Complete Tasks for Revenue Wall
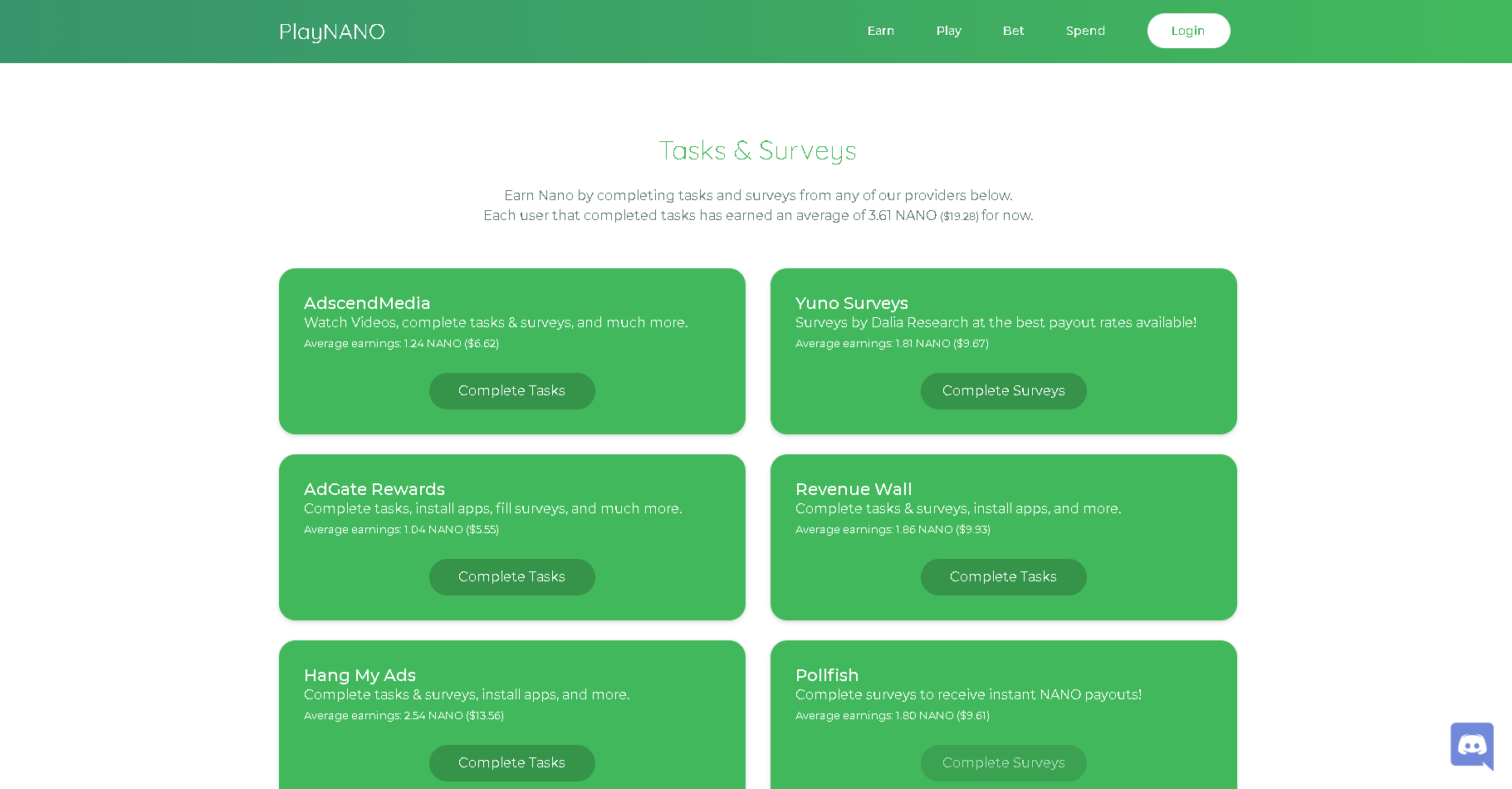Screen dimensions: 1512x789 coord(1004,577)
